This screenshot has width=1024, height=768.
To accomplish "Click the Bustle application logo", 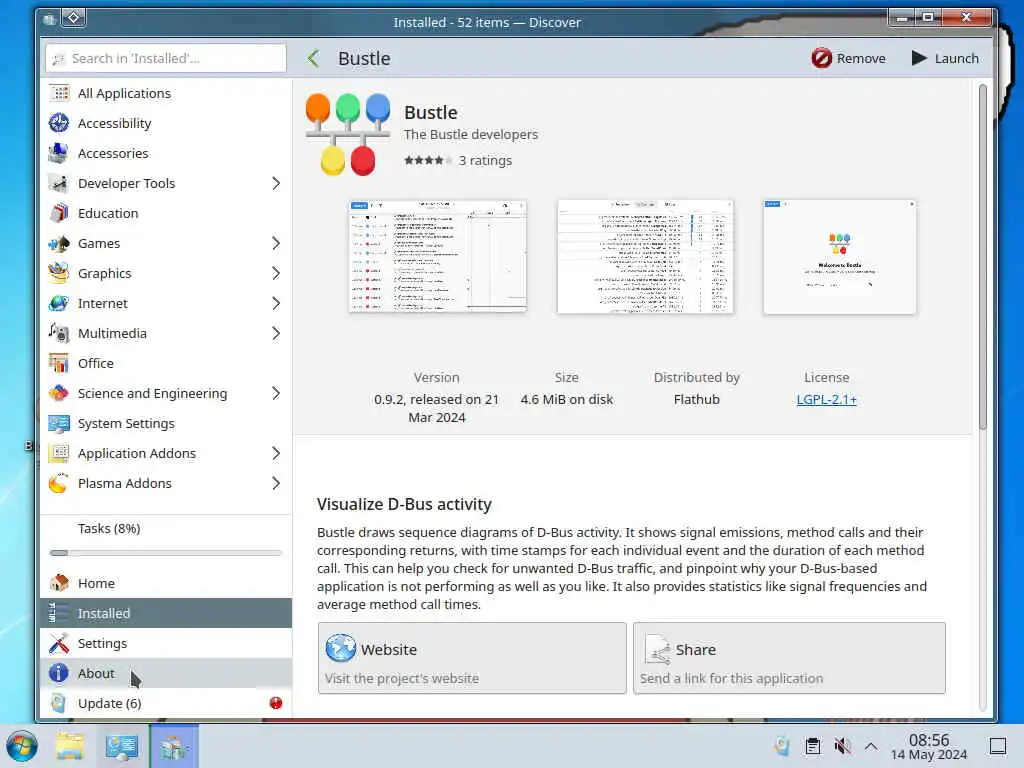I will [348, 134].
